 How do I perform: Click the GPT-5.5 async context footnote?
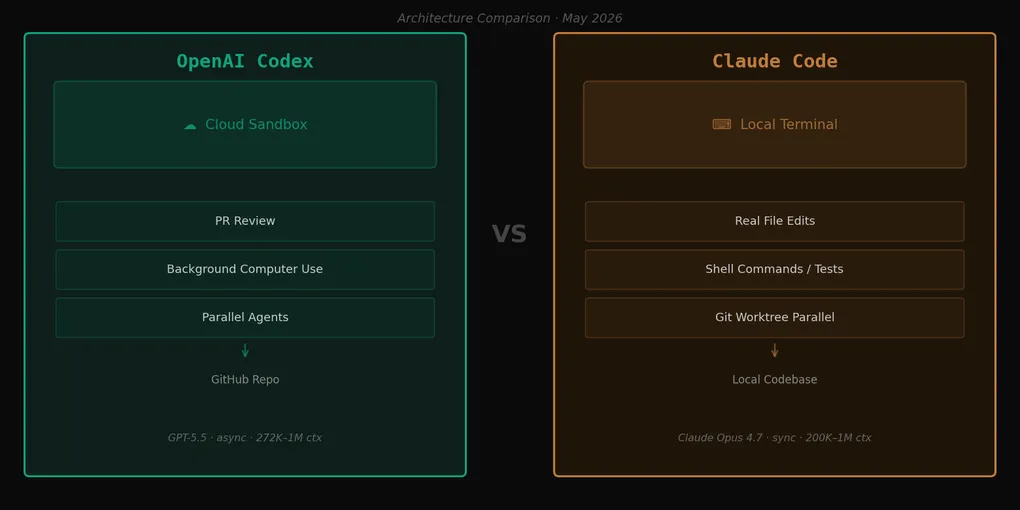[x=245, y=438]
